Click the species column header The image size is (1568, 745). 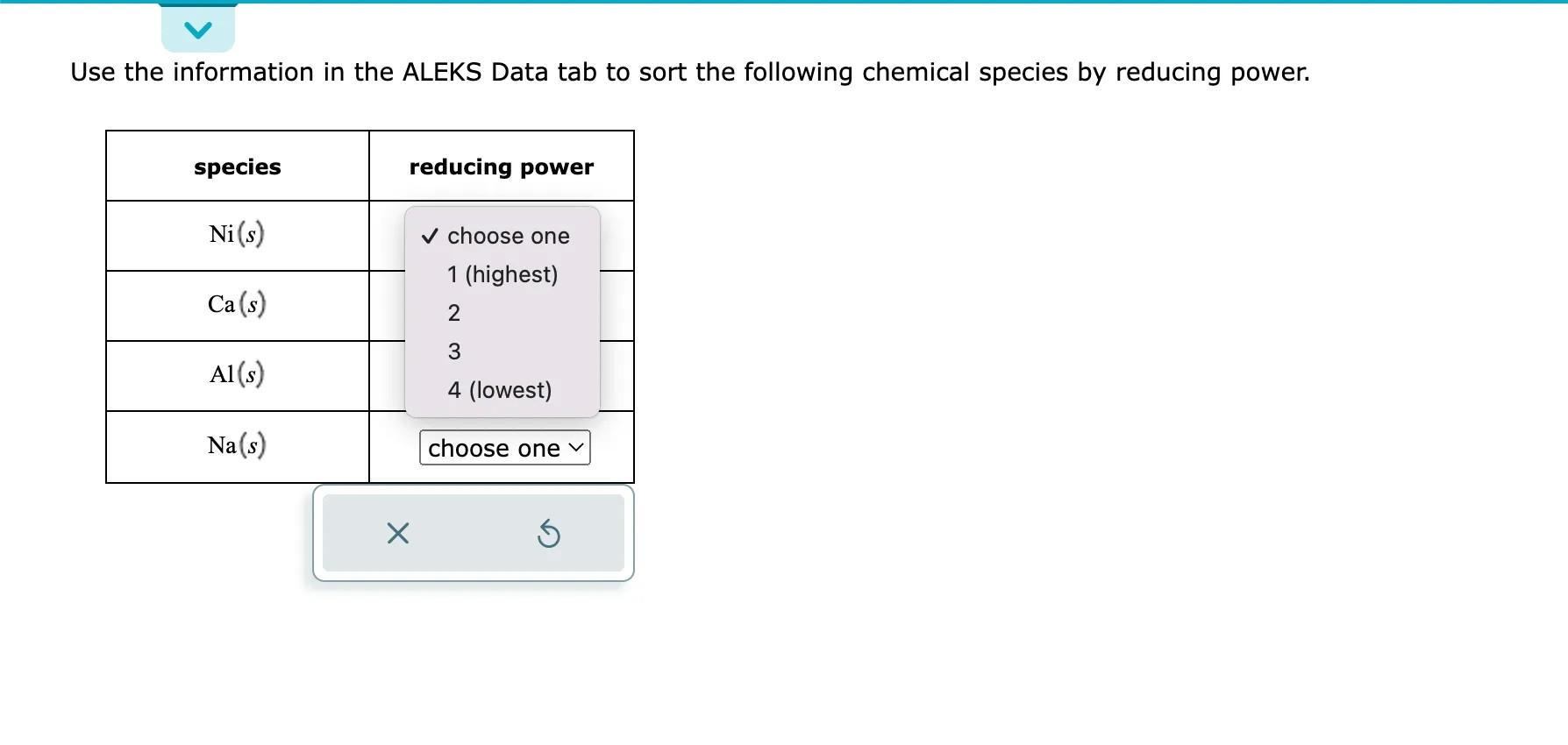237,166
